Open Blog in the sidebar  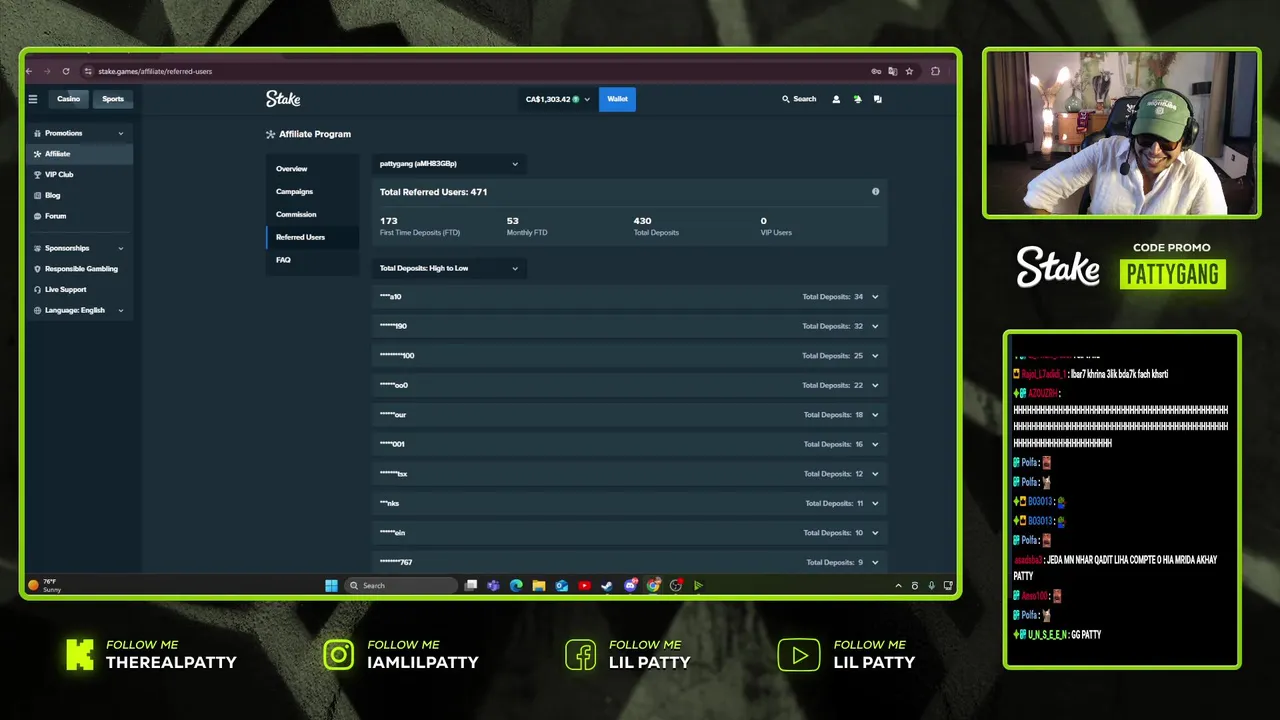(x=79, y=195)
